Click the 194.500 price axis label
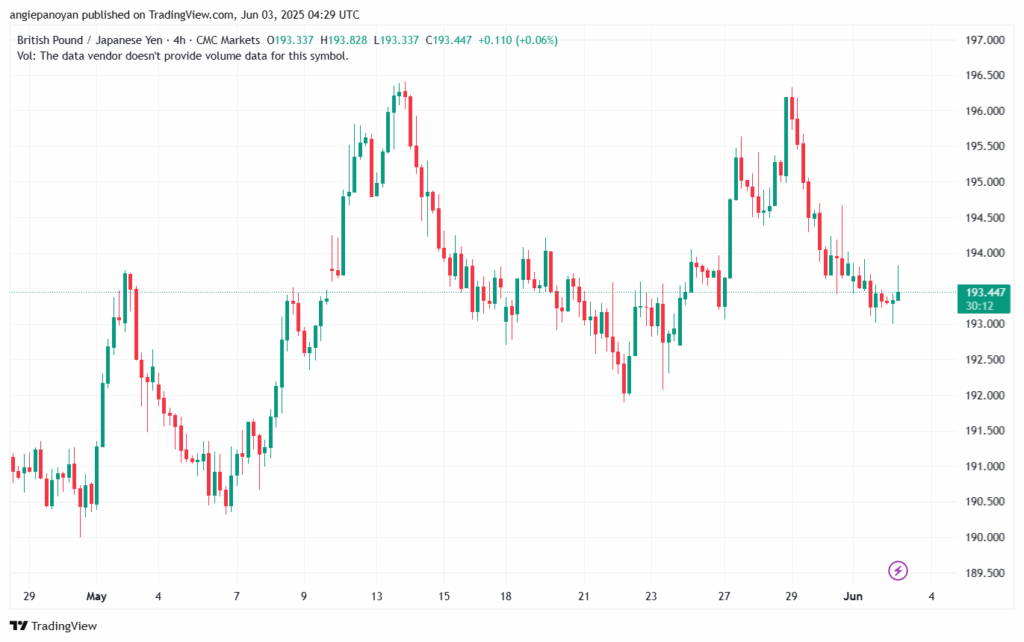Viewport: 1024px width, 642px height. coord(985,217)
